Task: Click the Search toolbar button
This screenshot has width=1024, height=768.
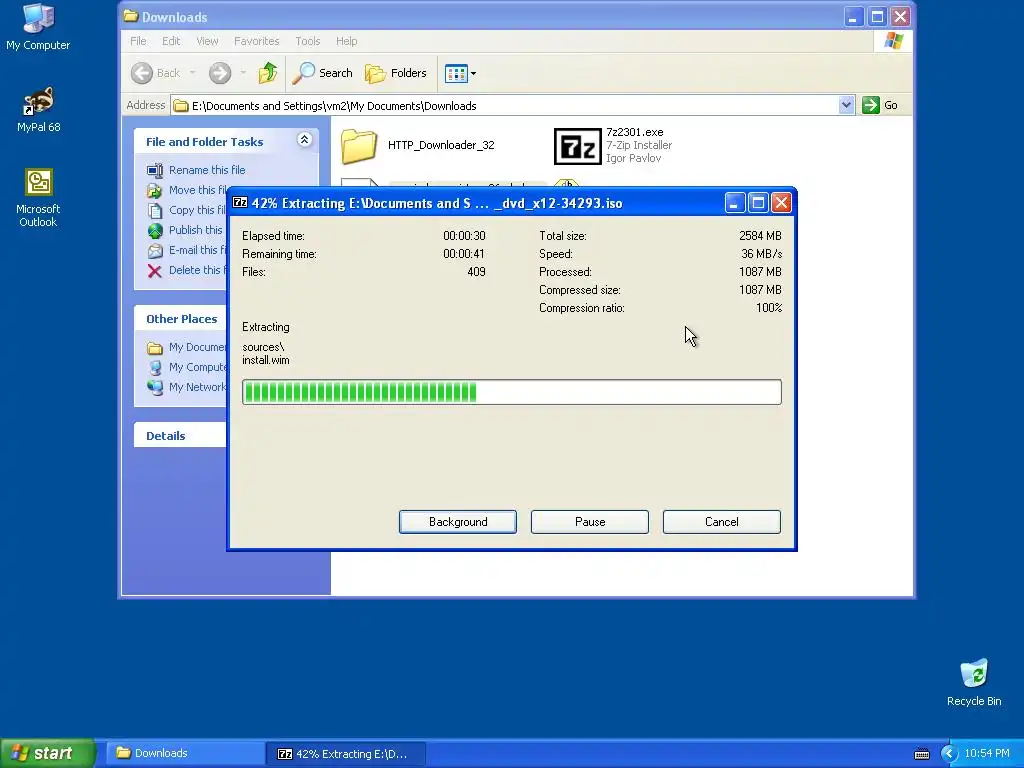Action: tap(322, 73)
